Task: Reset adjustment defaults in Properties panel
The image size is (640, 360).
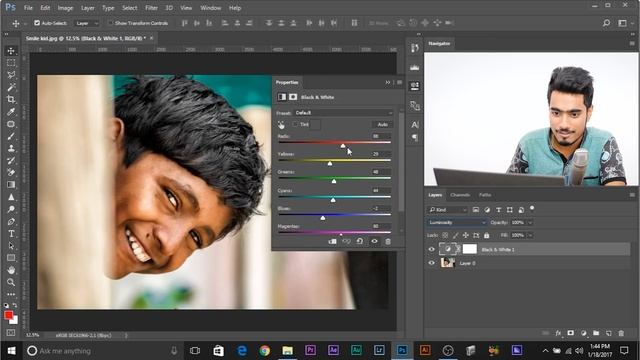Action: click(x=360, y=241)
